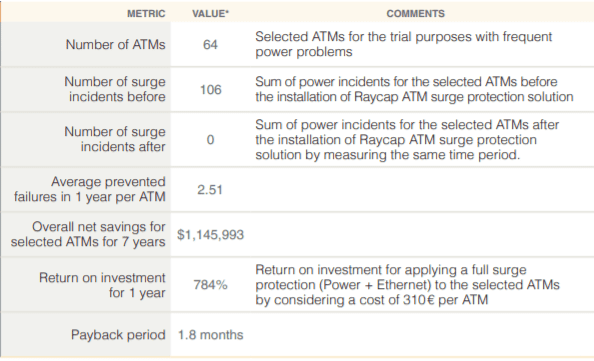Click comment about incidents before Raycap installation
The width and height of the screenshot is (594, 361).
414,89
